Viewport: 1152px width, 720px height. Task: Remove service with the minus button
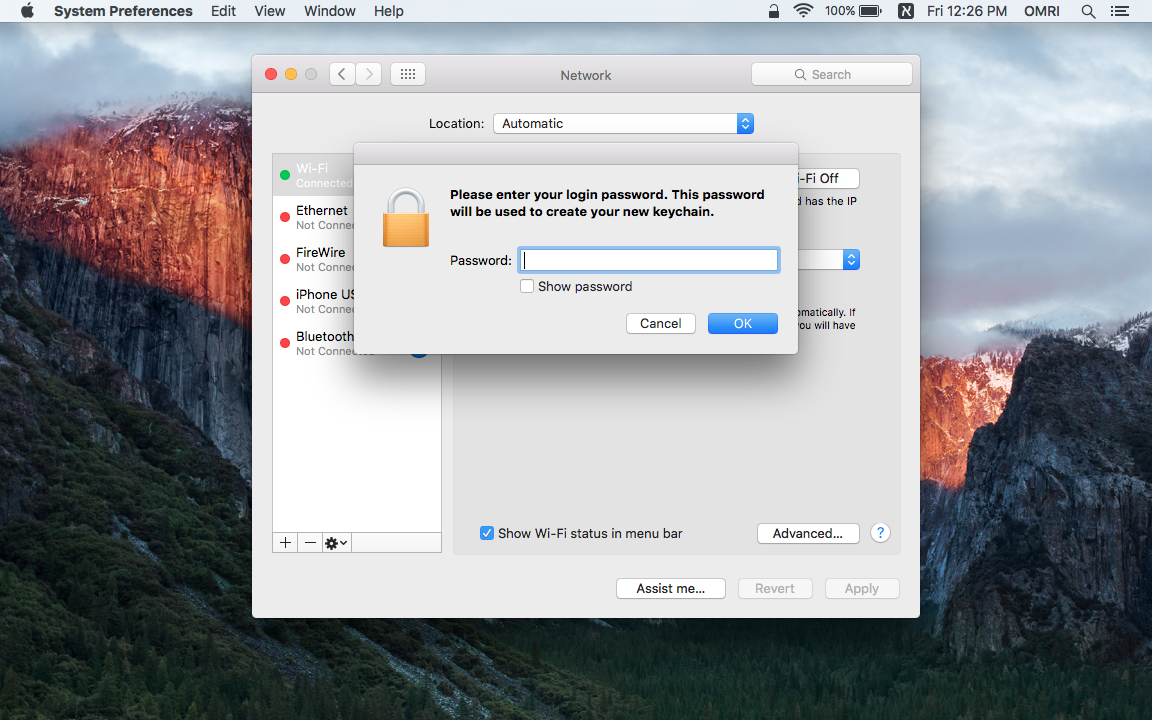pos(310,543)
